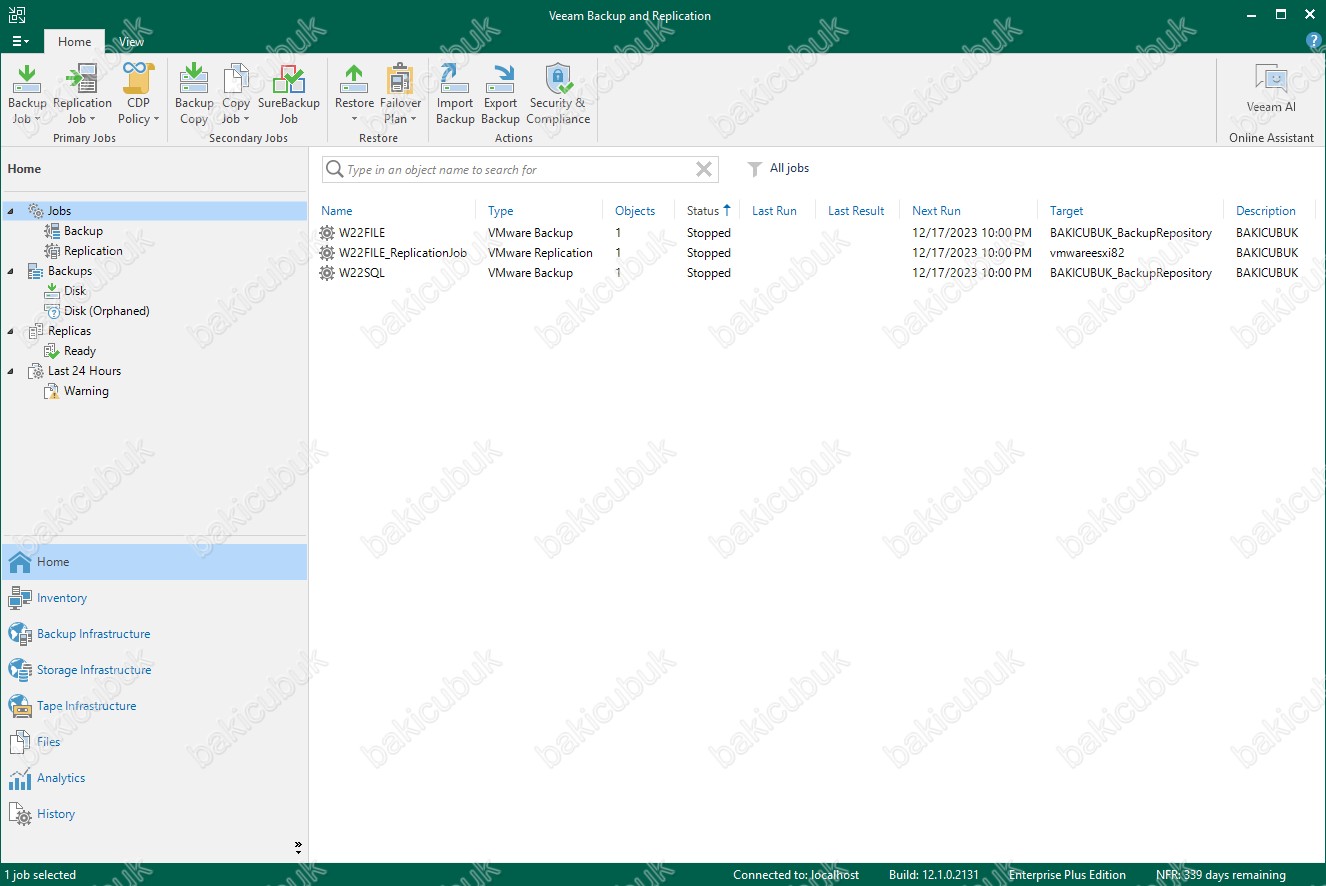Screen dimensions: 1326x886
Task: Open the Files navigation view
Action: 154,742
